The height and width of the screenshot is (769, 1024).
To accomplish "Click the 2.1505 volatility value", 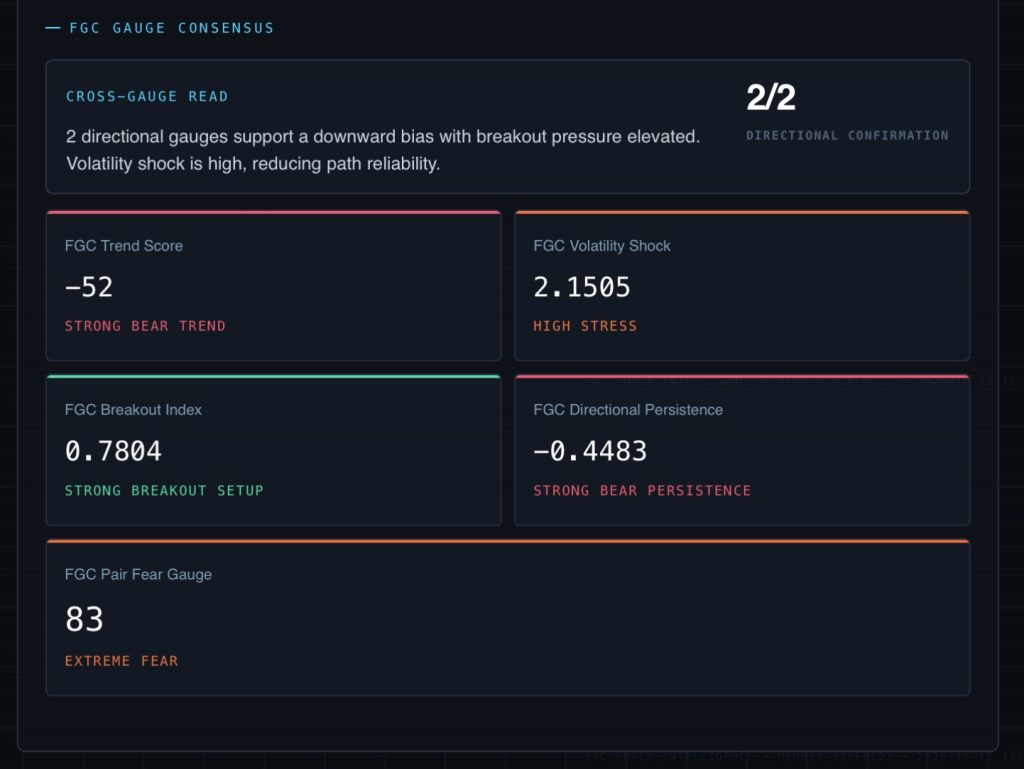I will point(582,287).
